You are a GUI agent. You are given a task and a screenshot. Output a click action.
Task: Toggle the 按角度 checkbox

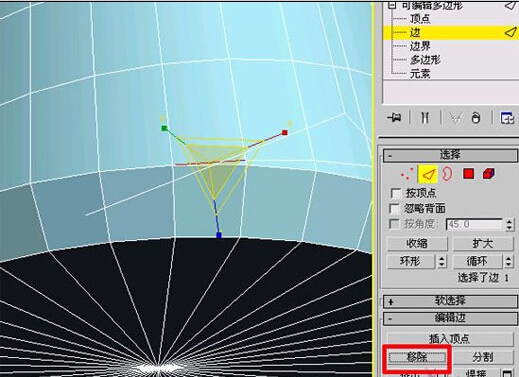[x=394, y=224]
